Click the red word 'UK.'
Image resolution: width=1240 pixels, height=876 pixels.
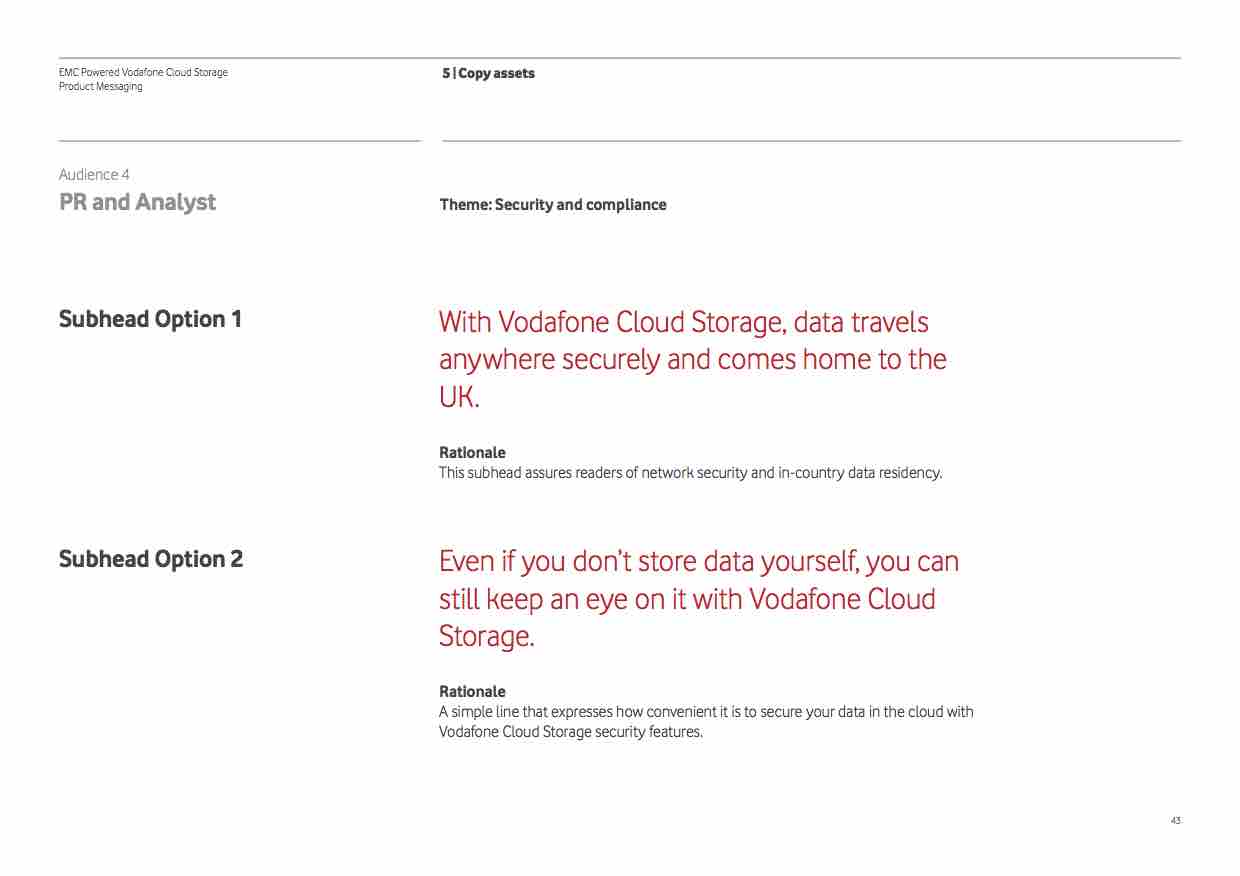[459, 397]
